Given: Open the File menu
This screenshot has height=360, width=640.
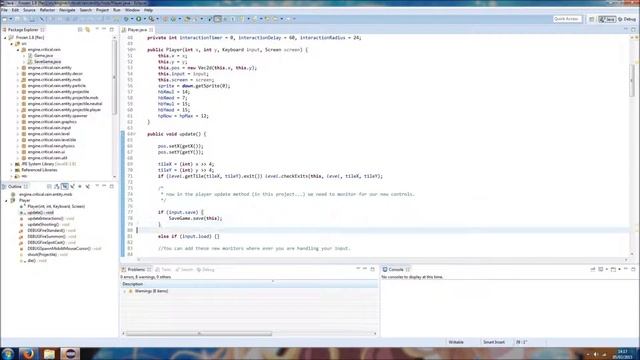Looking at the screenshot, I should point(4,10).
